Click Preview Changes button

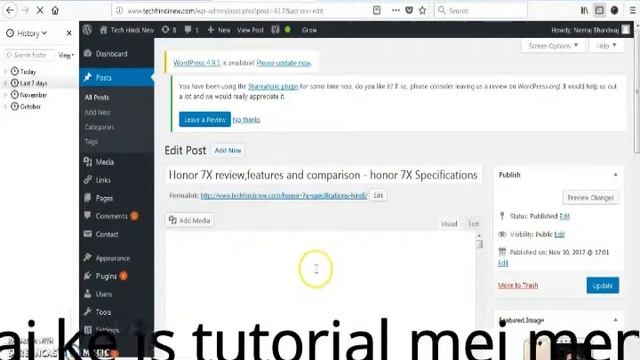591,198
